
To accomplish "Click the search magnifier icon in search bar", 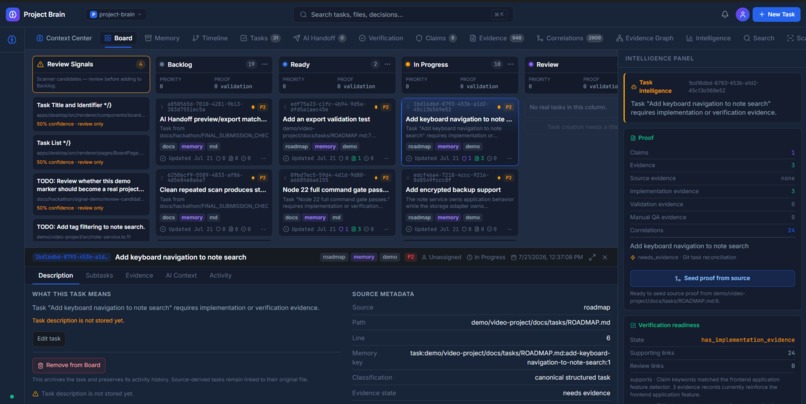I will tap(303, 14).
